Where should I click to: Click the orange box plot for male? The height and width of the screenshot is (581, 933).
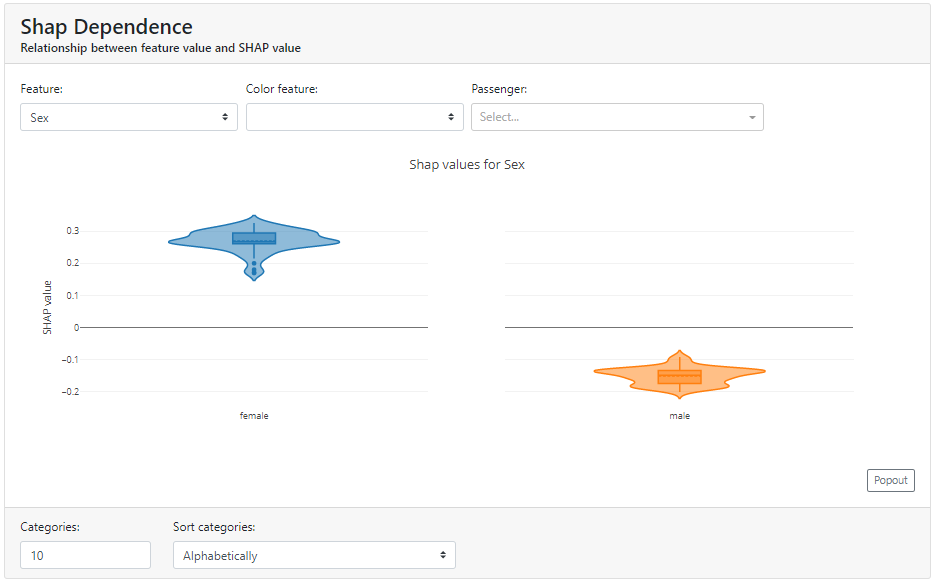click(679, 376)
